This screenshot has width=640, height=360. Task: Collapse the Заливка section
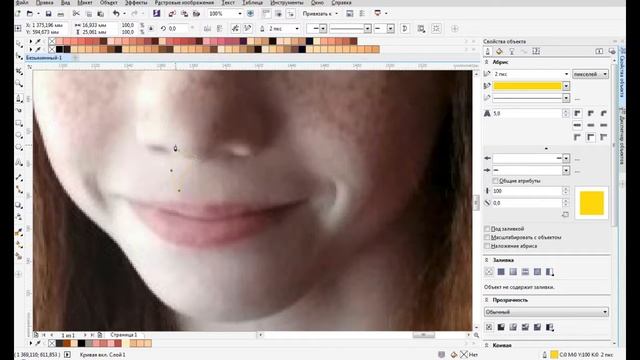pyautogui.click(x=487, y=260)
